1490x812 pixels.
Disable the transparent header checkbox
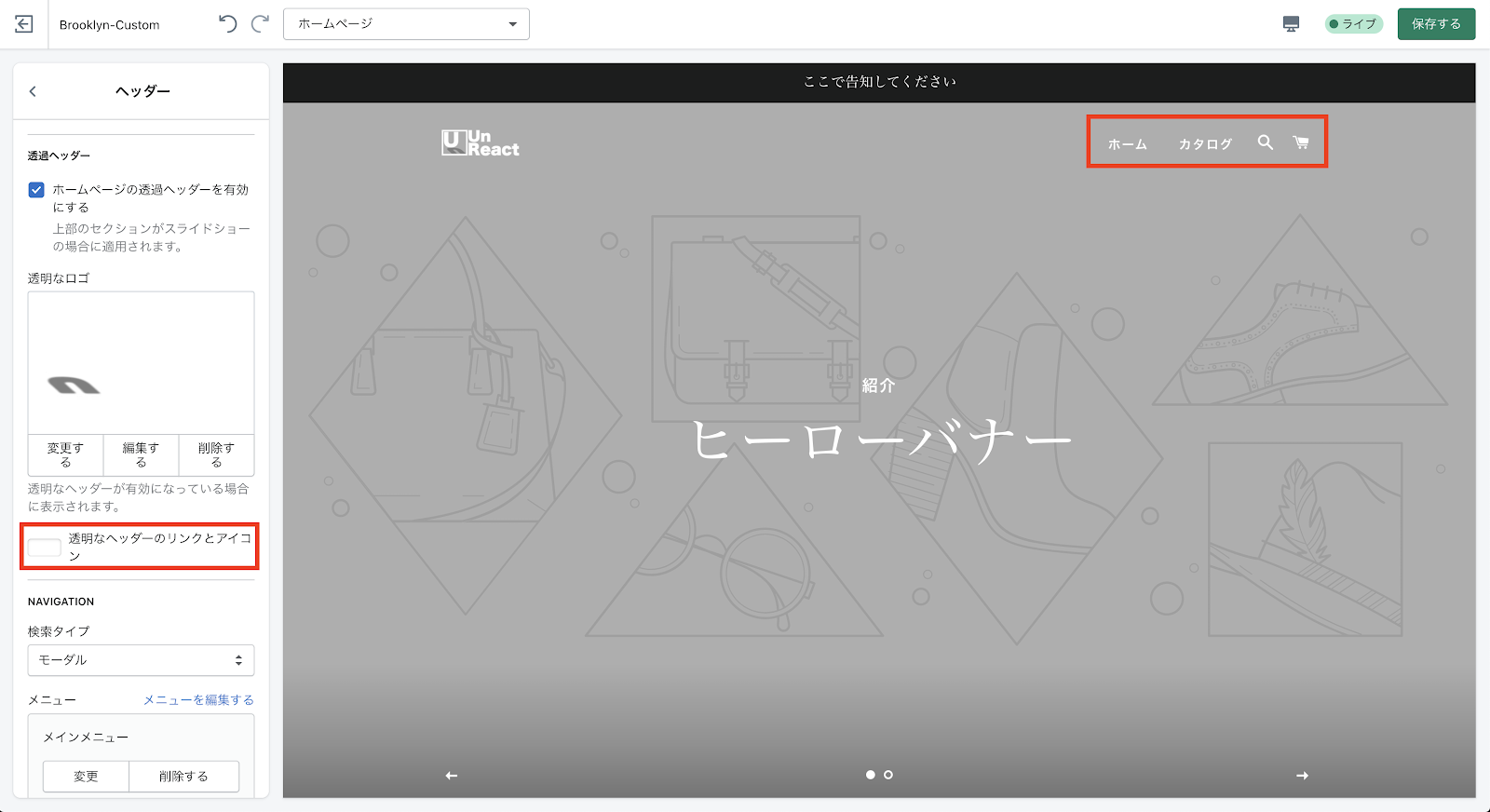pyautogui.click(x=36, y=190)
